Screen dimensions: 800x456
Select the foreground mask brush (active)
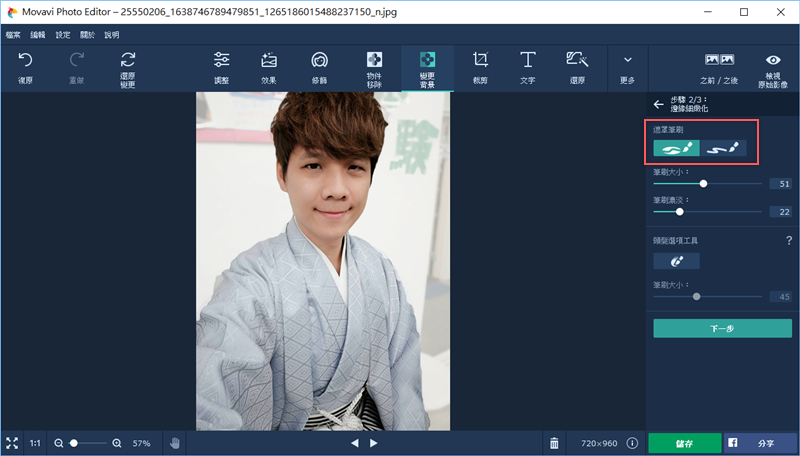coord(677,148)
